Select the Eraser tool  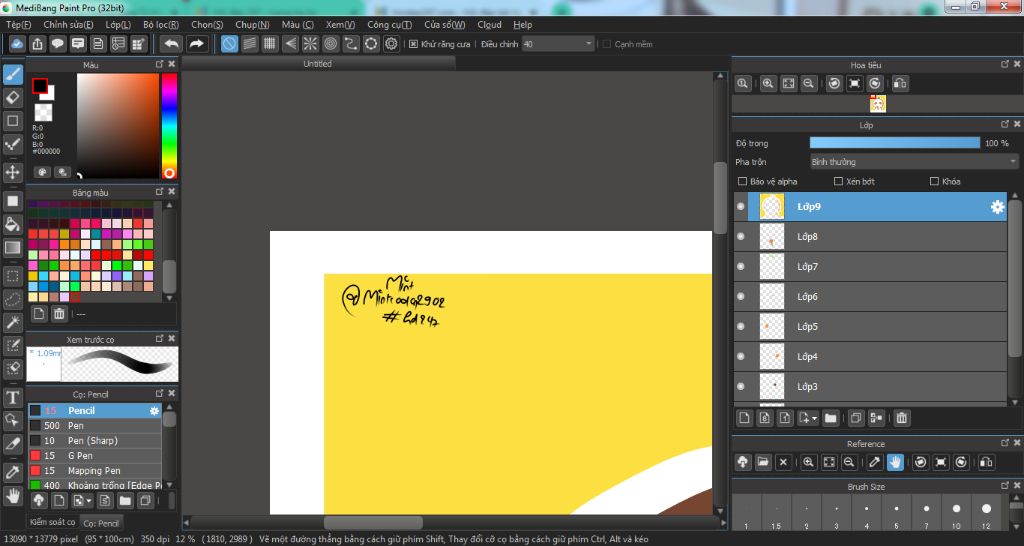click(x=12, y=97)
